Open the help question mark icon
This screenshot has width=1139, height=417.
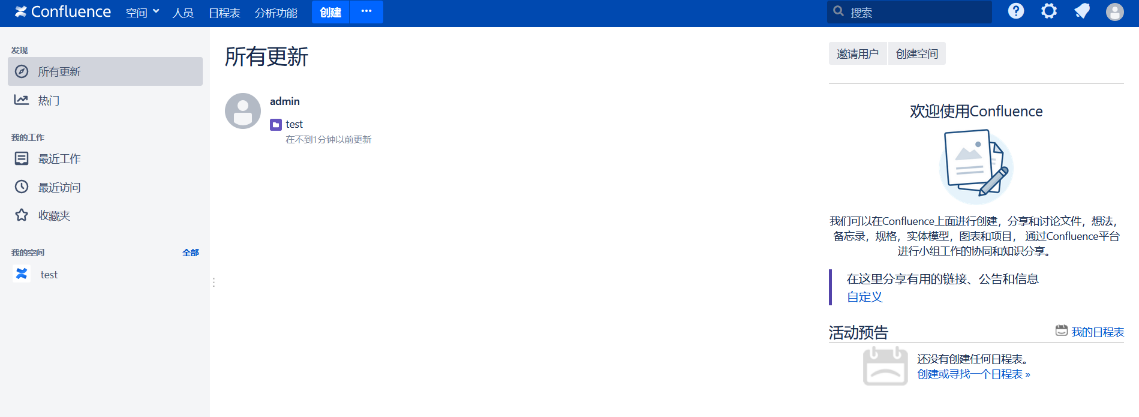1016,12
